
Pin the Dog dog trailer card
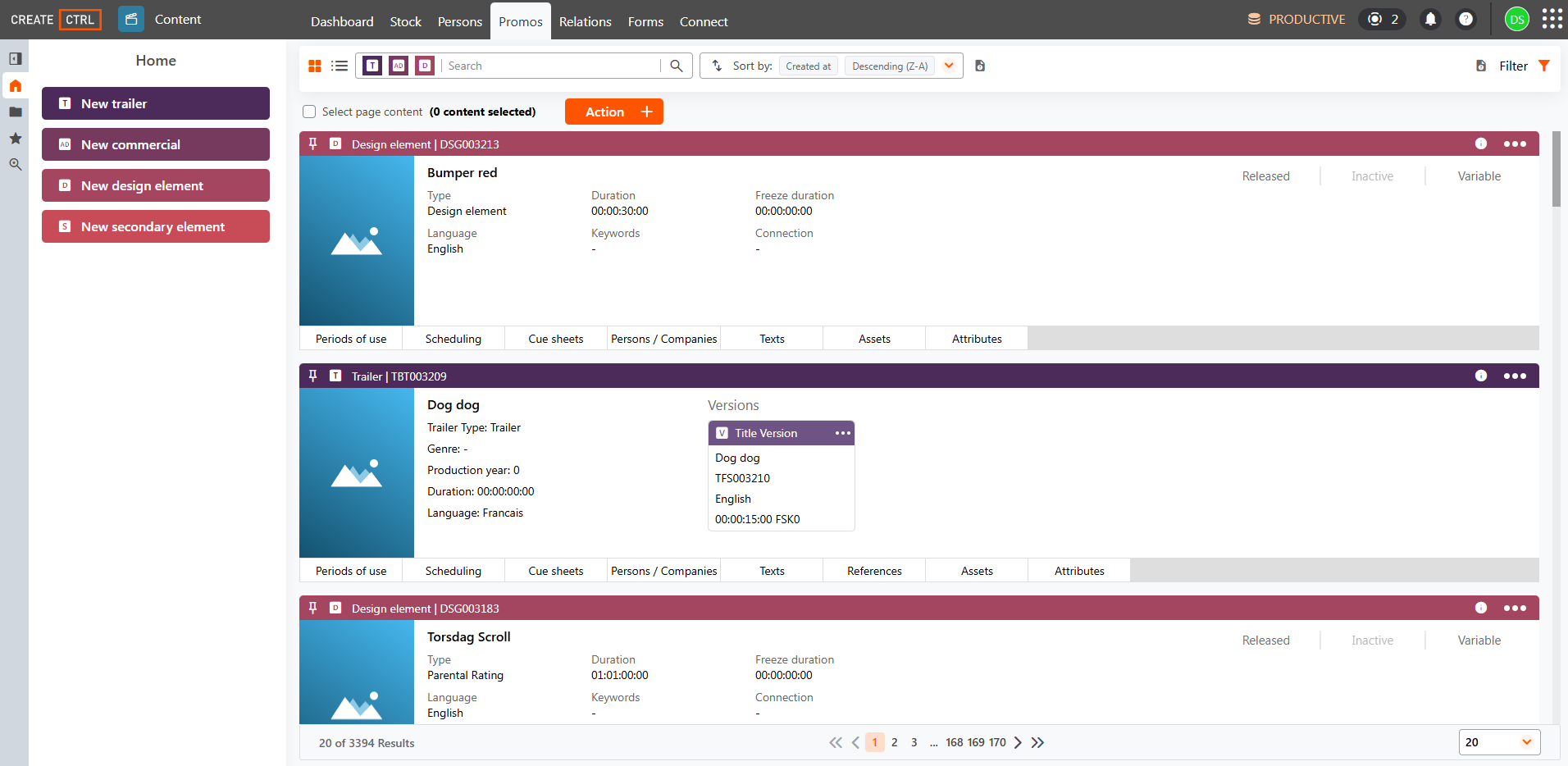[312, 376]
